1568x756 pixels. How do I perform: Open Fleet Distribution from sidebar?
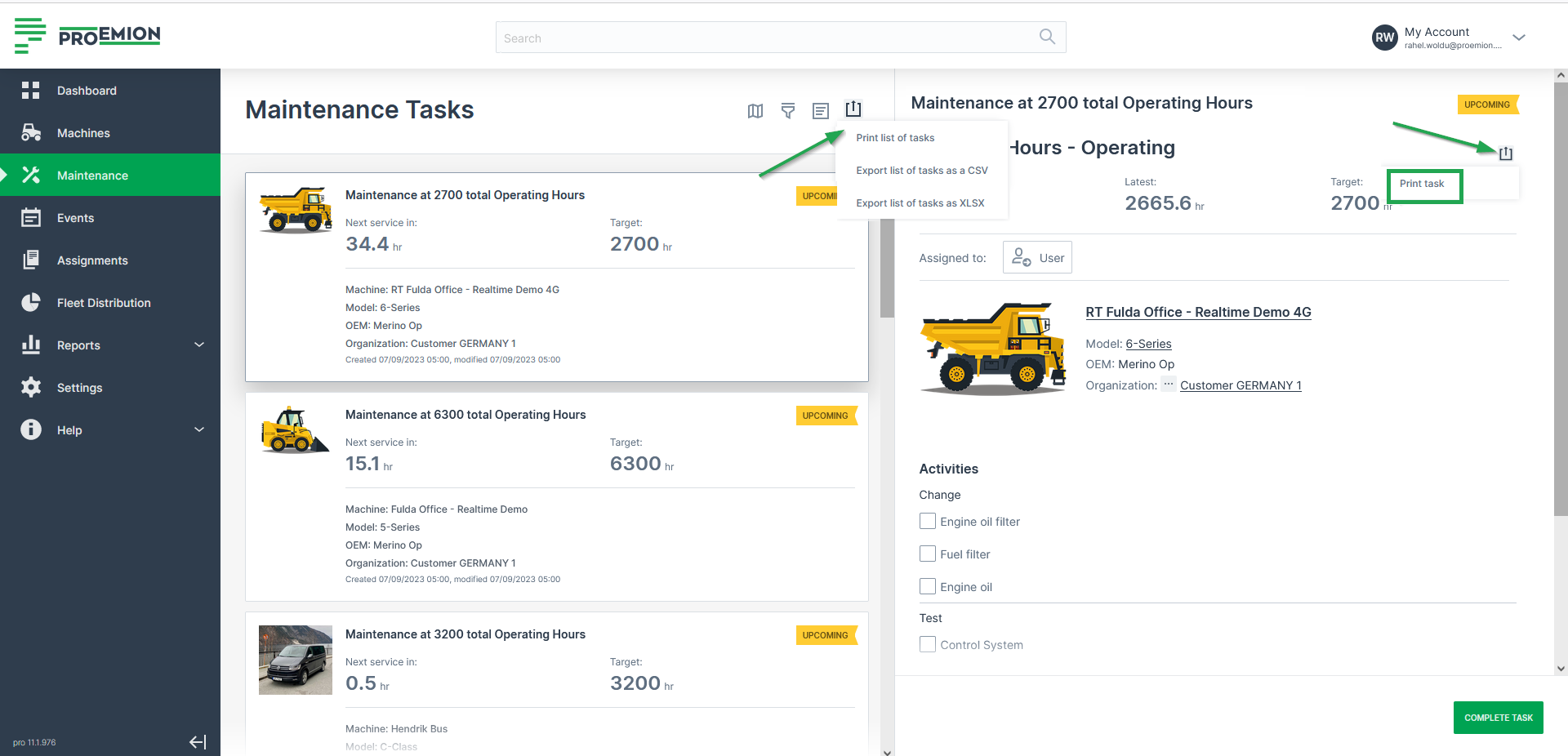(104, 303)
